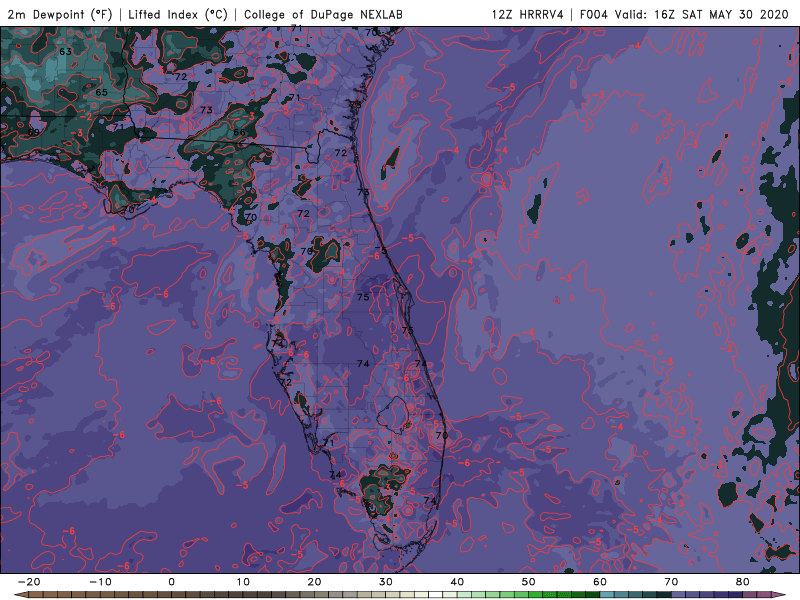
Task: Click the 10 label on the color scale
Action: [243, 582]
